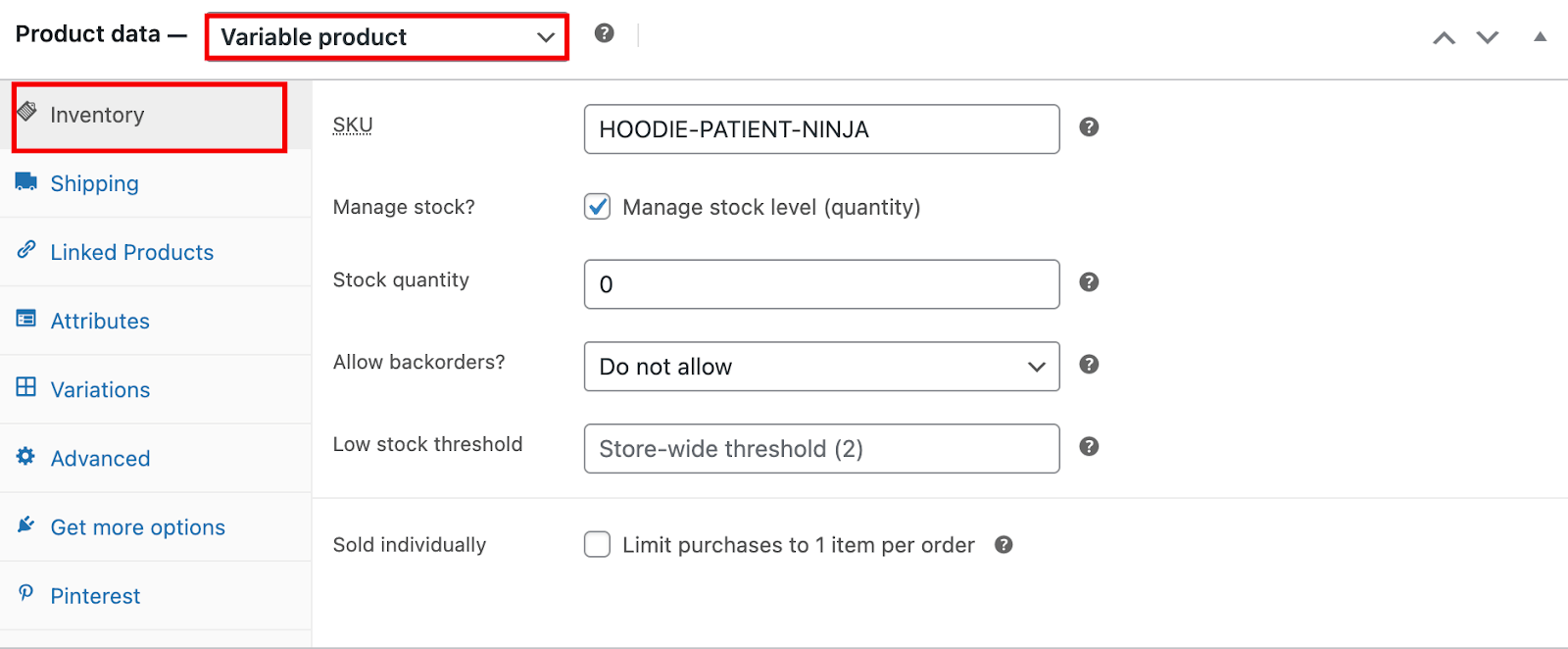Open the Allow backorders dropdown
This screenshot has width=1568, height=649.
[x=820, y=367]
